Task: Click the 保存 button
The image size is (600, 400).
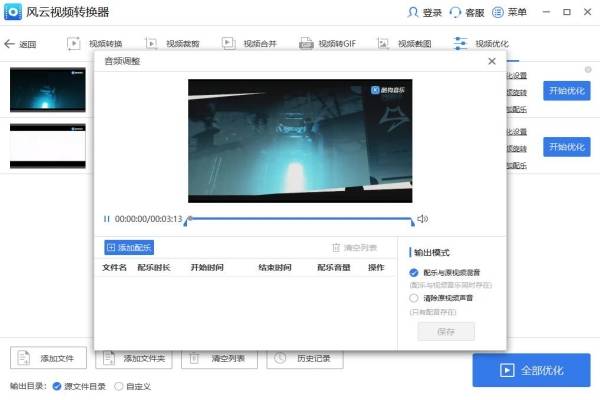Action: click(x=446, y=331)
